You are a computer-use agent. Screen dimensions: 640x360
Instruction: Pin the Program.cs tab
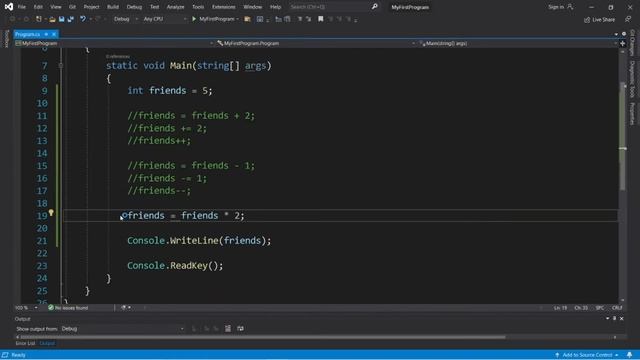point(46,34)
